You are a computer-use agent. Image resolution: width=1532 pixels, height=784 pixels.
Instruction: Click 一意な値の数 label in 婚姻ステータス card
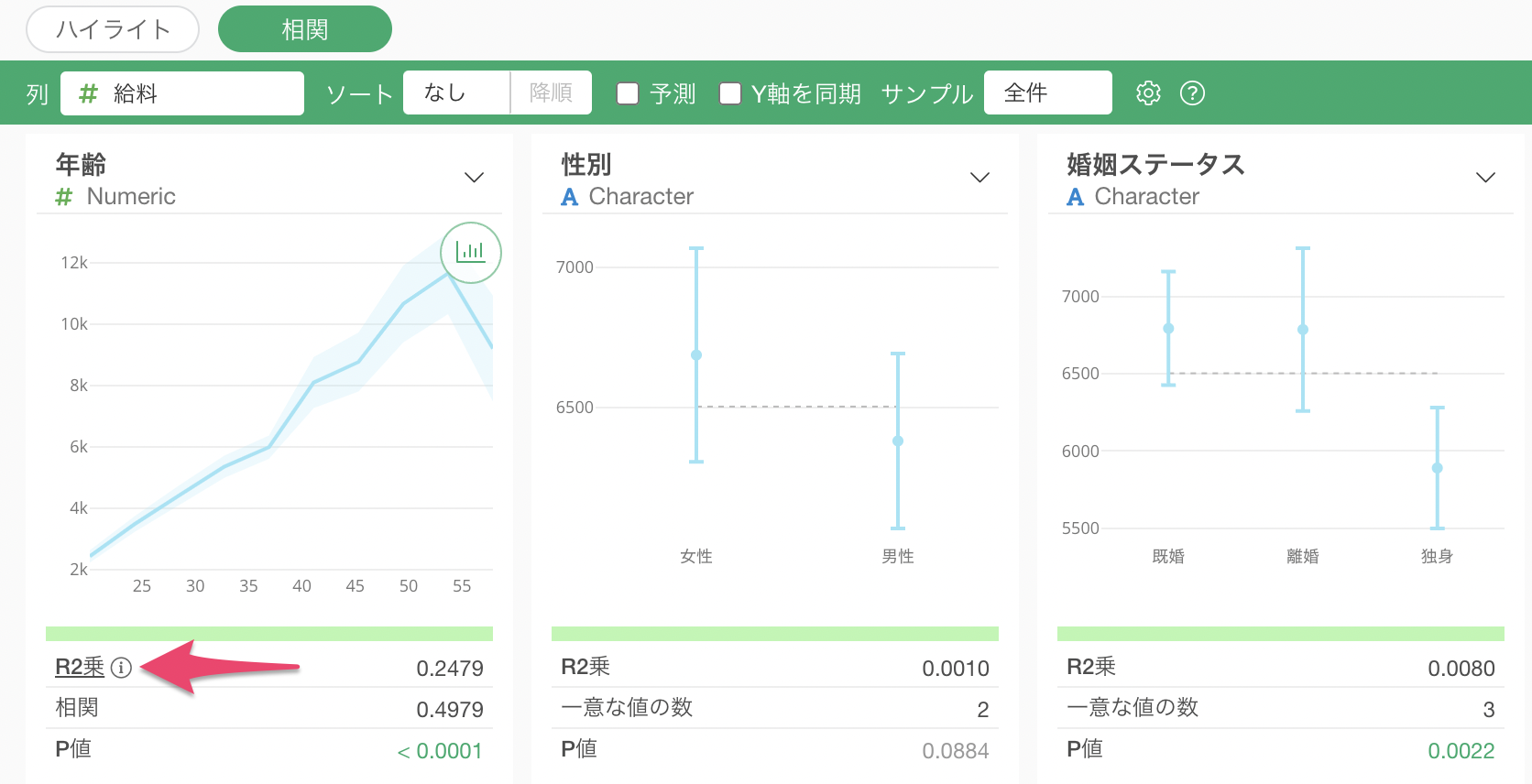[x=1133, y=707]
